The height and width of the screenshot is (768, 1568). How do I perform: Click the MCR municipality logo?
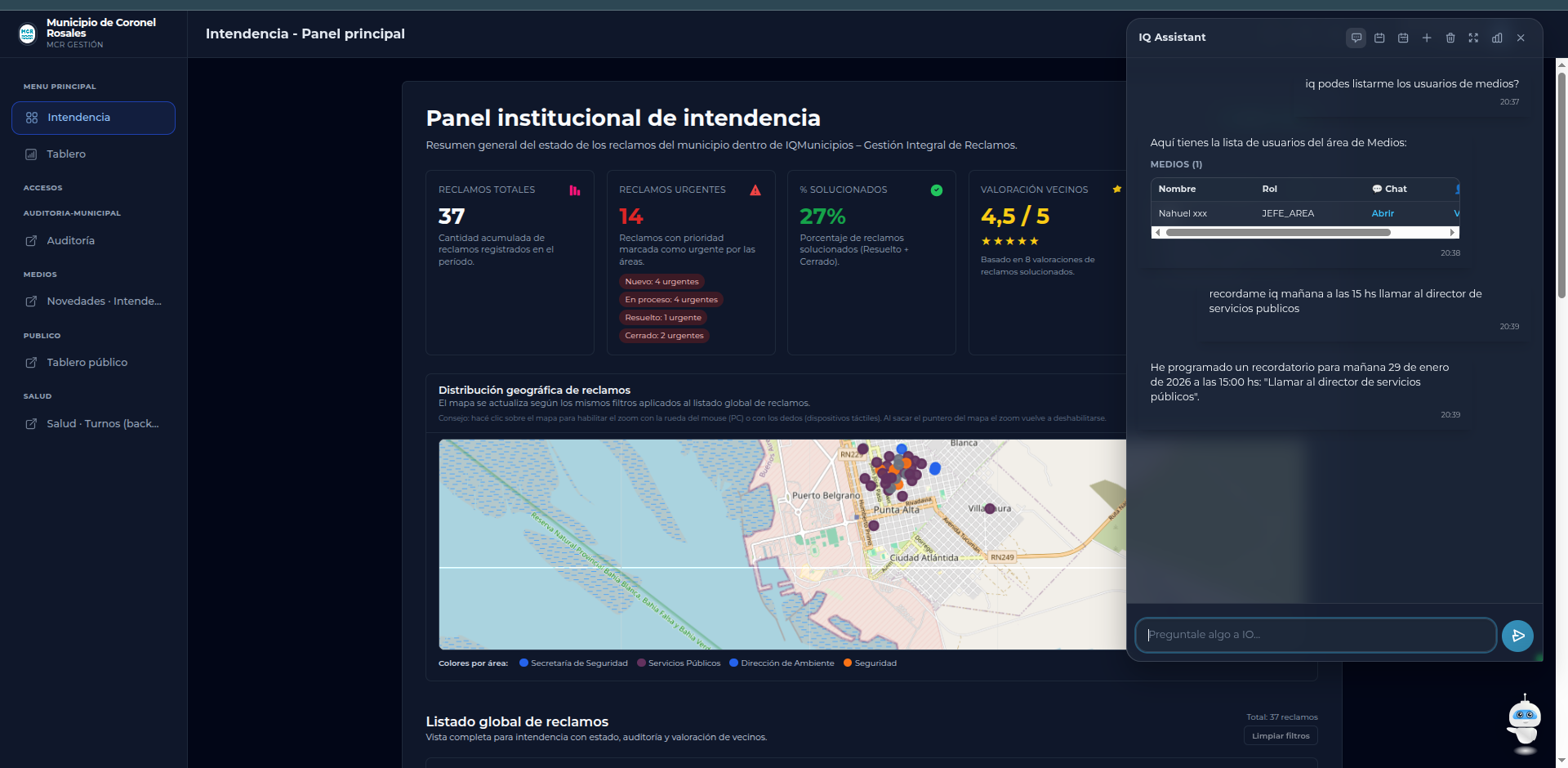pyautogui.click(x=27, y=33)
